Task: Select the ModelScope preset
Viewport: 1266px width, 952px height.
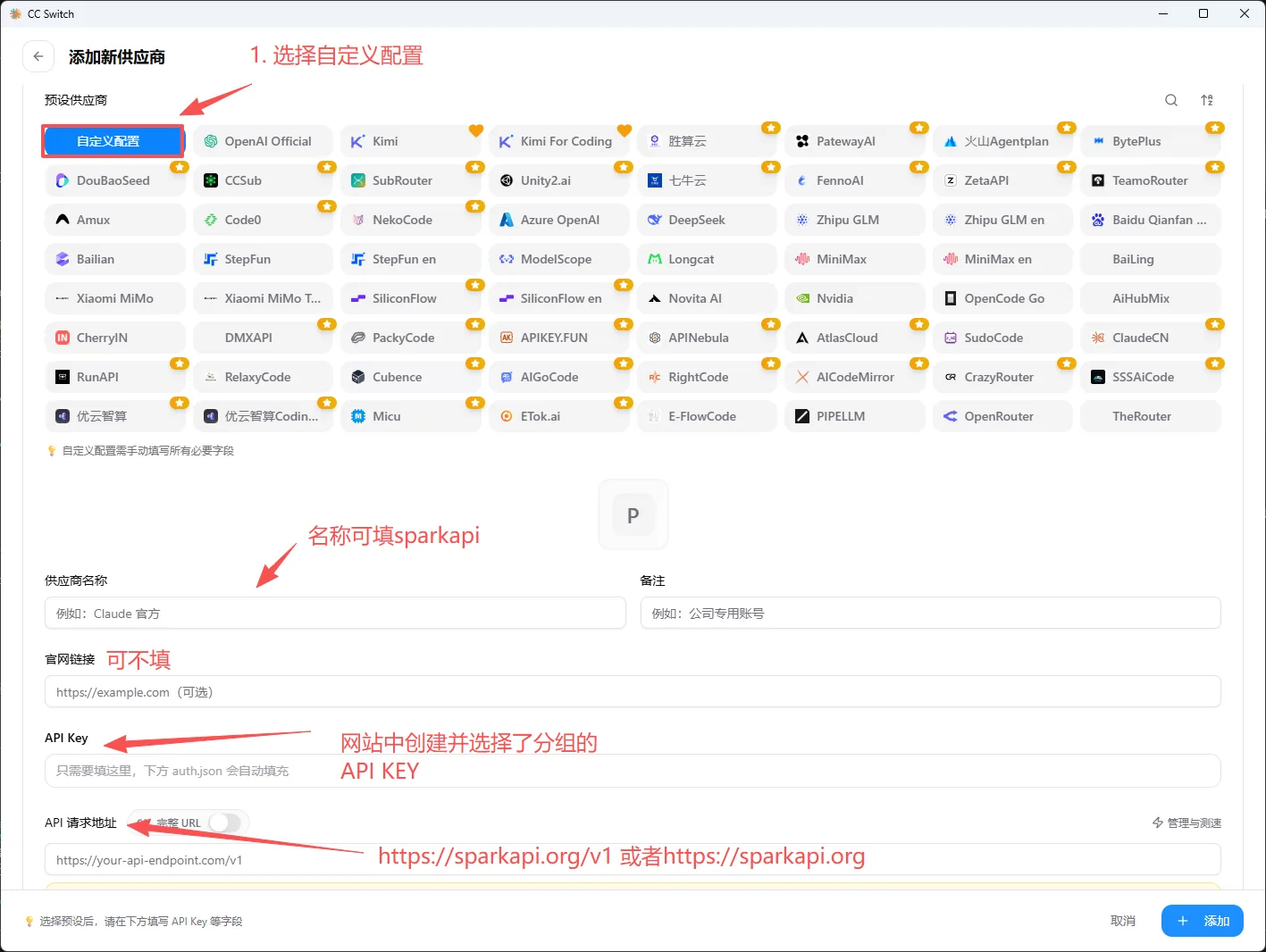Action: coord(558,259)
